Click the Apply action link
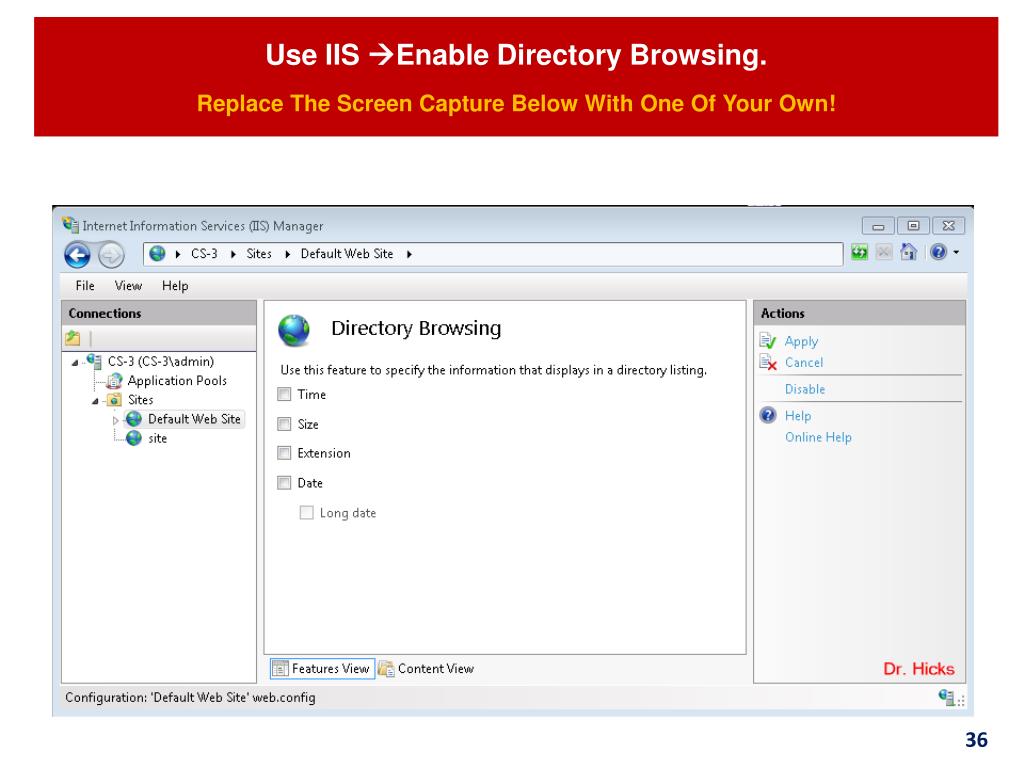1024x768 pixels. point(801,342)
